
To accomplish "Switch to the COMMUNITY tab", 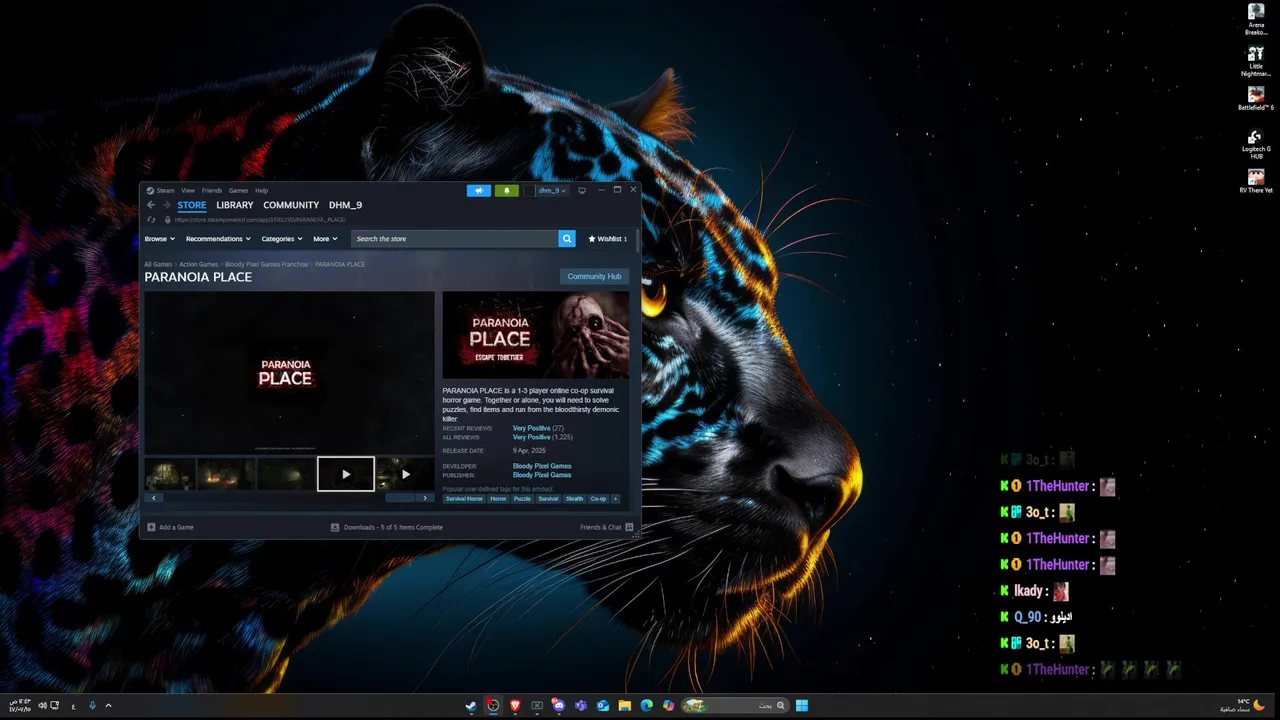I will [x=291, y=205].
